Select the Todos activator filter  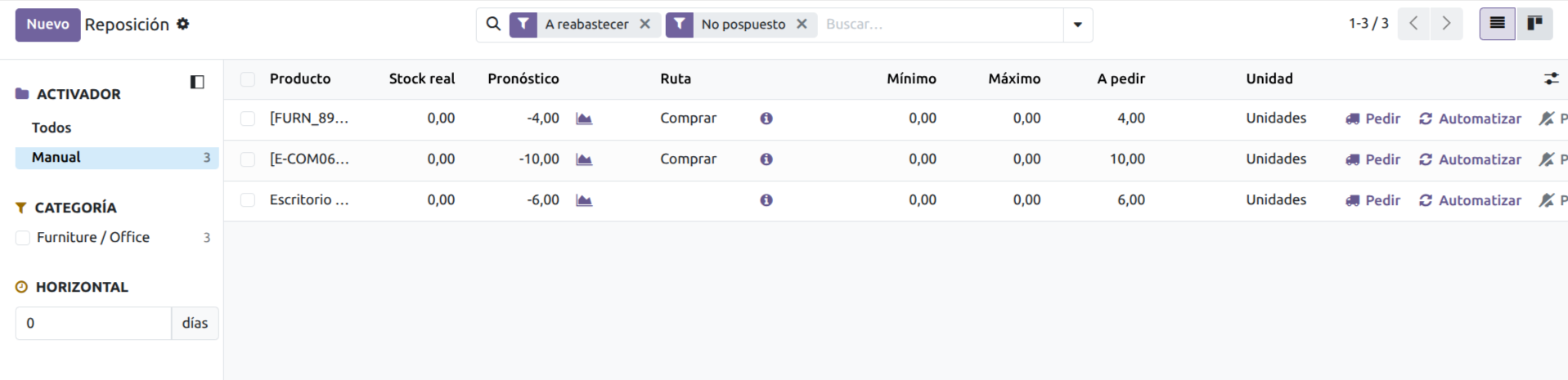[x=52, y=127]
